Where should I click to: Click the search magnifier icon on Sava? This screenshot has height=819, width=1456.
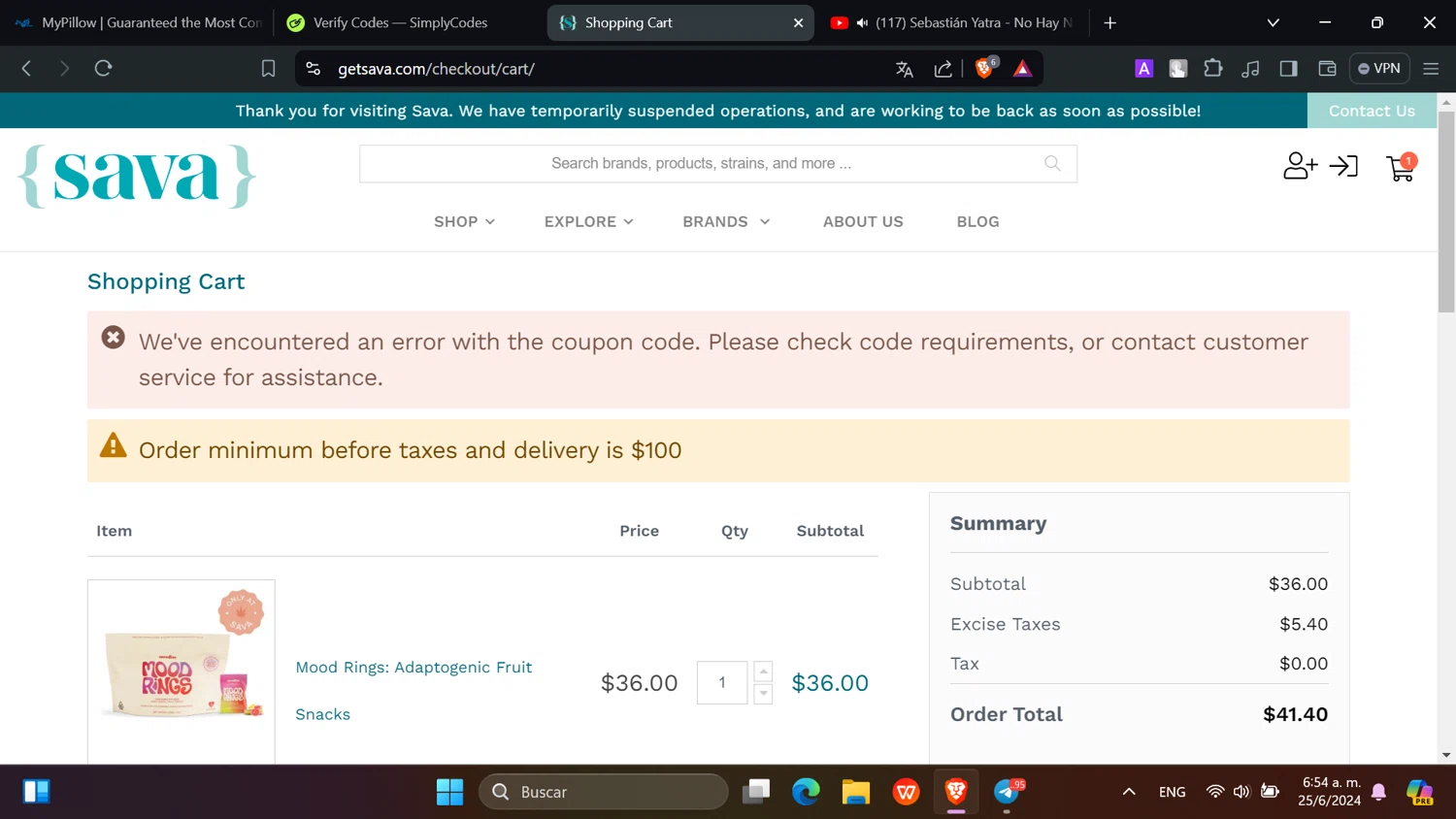click(1052, 163)
